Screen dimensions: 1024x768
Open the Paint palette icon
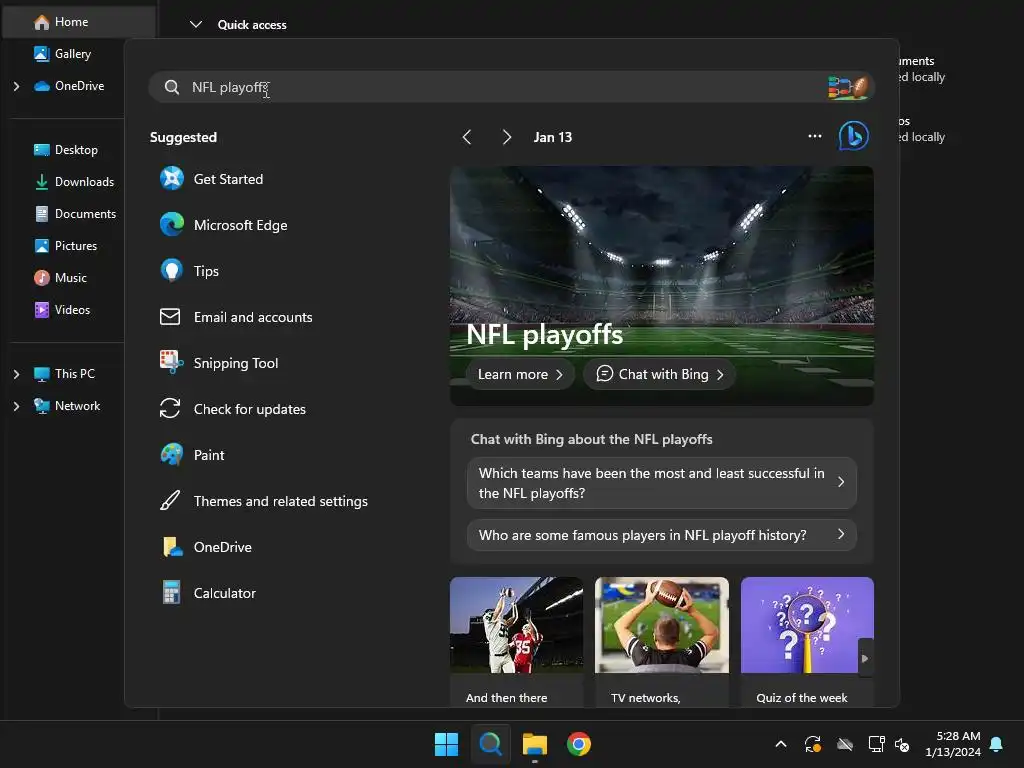(172, 455)
